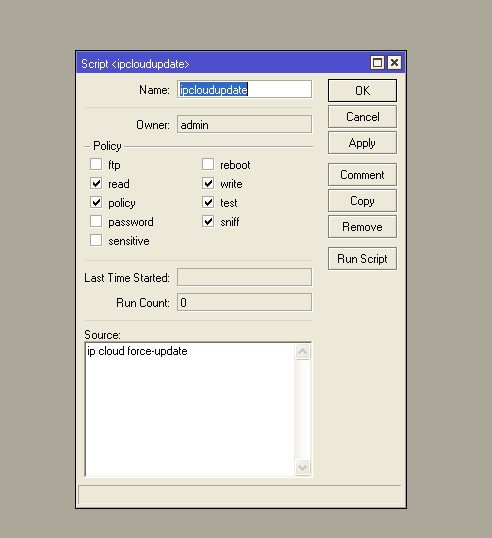
Task: Uncheck the sniff policy
Action: (208, 222)
